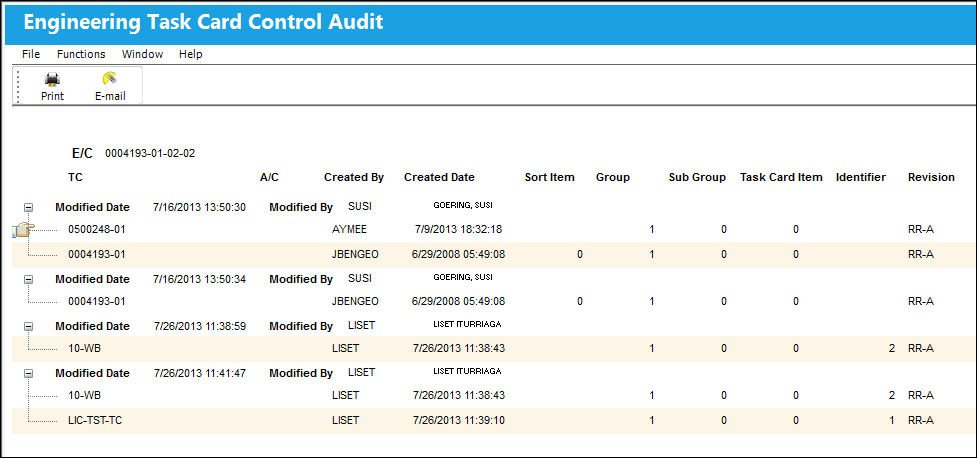
Task: Click the toolbar drag handle grip
Action: coord(17,86)
